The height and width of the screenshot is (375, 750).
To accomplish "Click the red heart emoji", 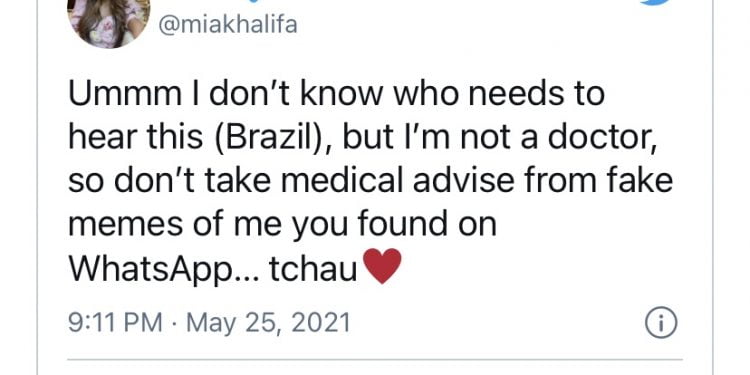I will coord(382,266).
